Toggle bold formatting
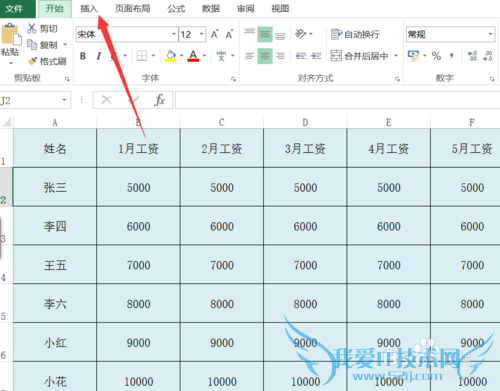Screen dimensions: 500x391 click(83, 56)
